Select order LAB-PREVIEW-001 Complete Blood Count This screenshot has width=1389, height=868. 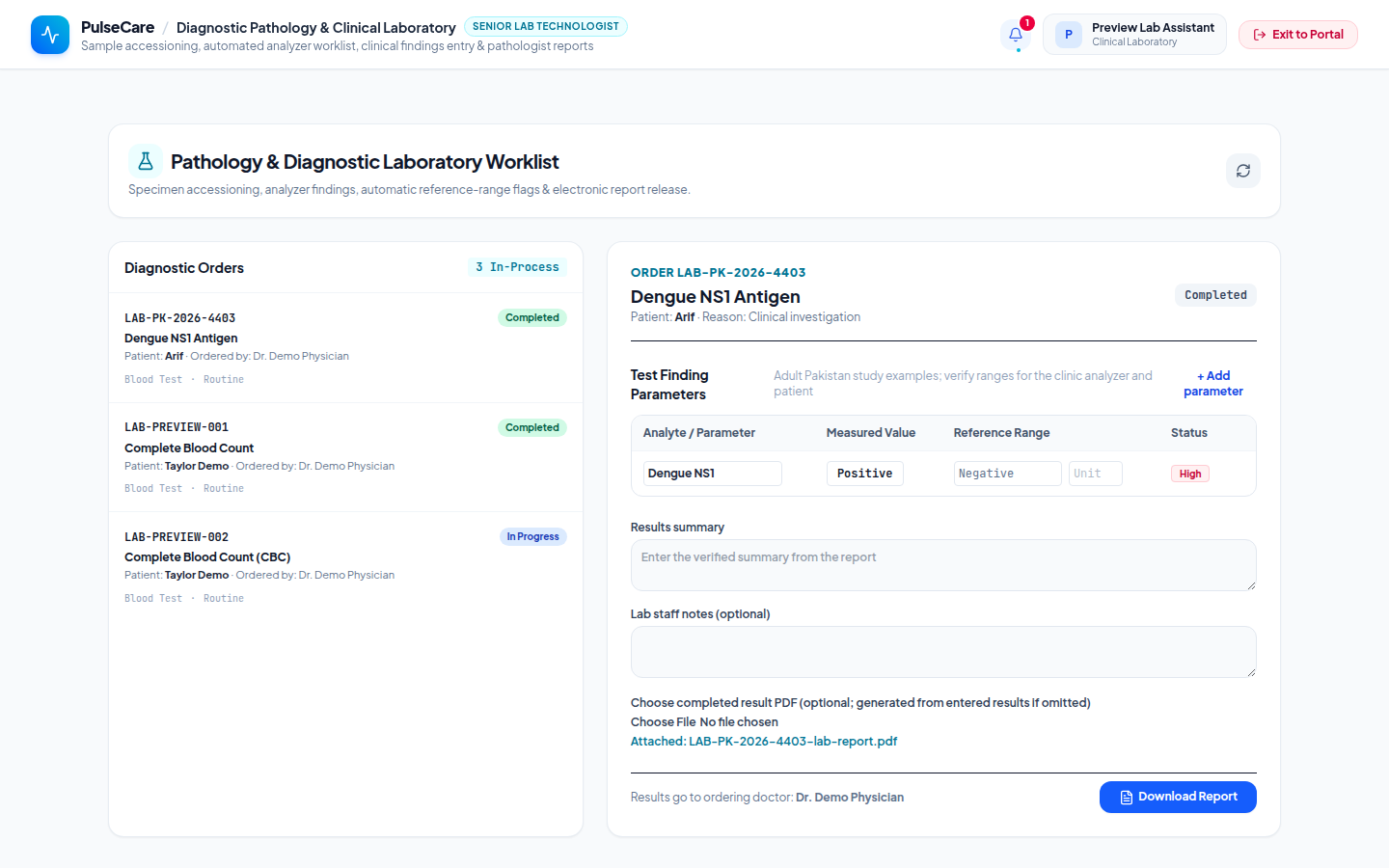[x=345, y=457]
